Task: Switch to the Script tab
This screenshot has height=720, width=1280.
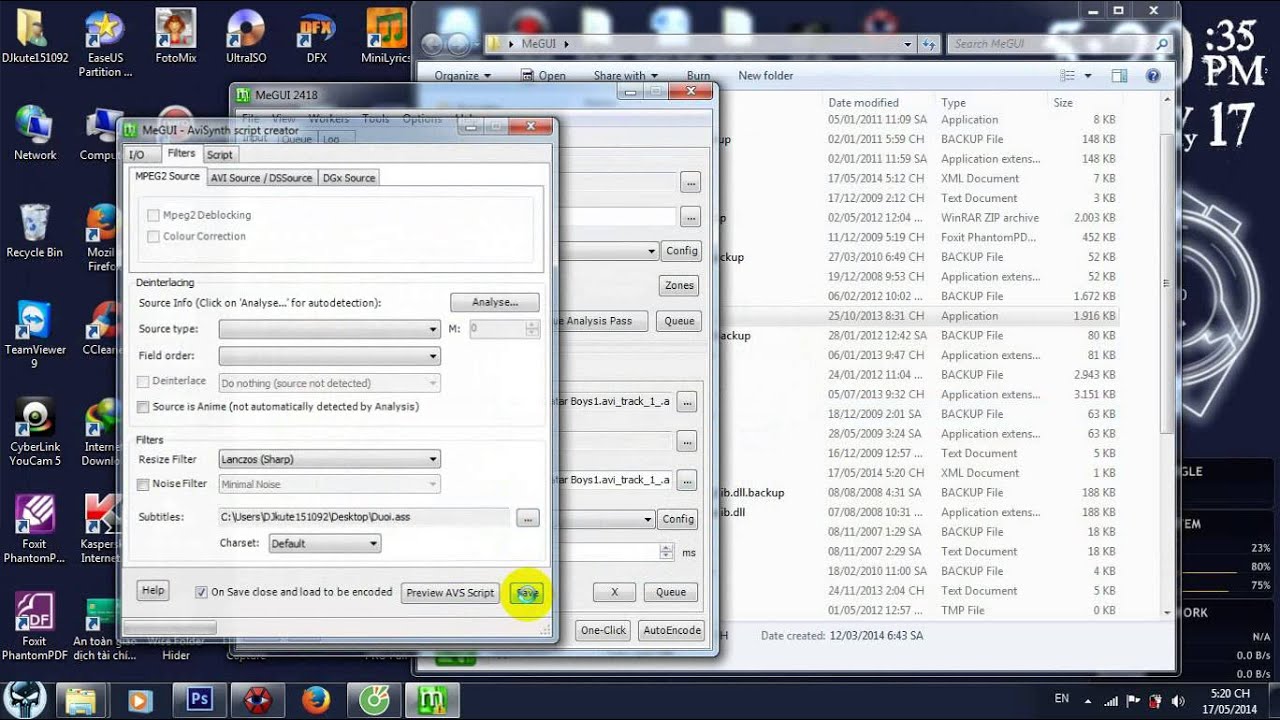Action: point(220,155)
